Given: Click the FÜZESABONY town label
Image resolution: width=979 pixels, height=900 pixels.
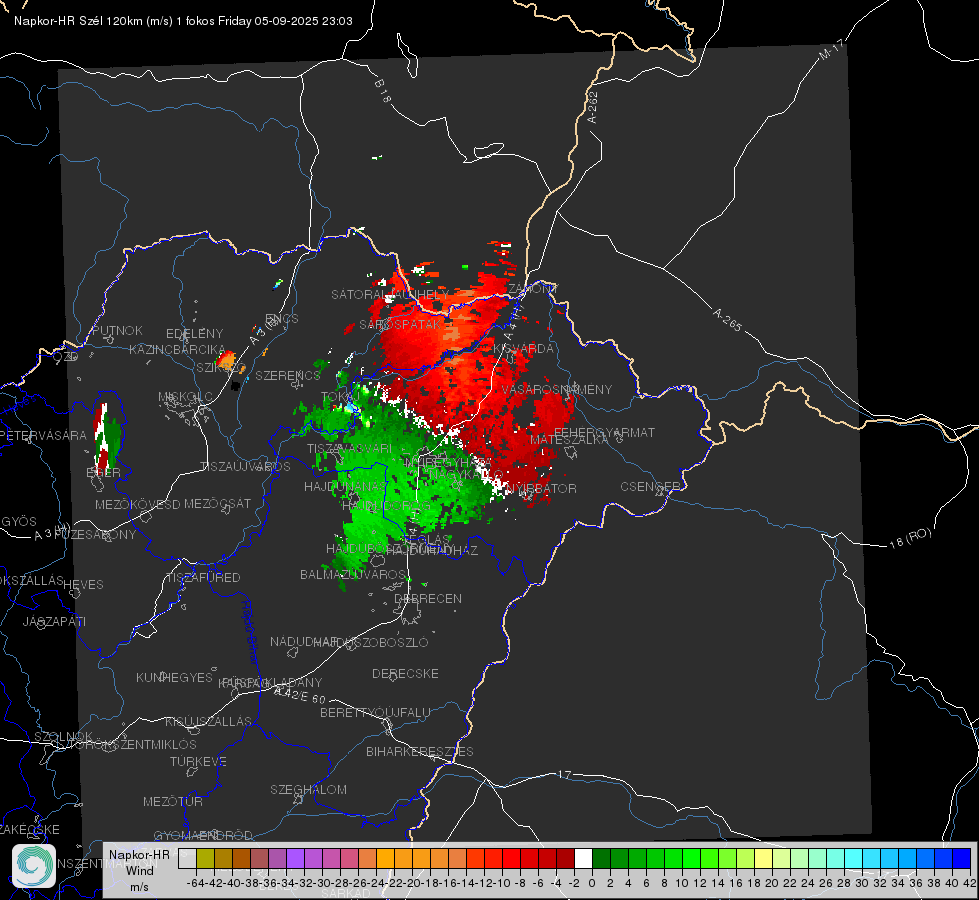Looking at the screenshot, I should (x=94, y=535).
